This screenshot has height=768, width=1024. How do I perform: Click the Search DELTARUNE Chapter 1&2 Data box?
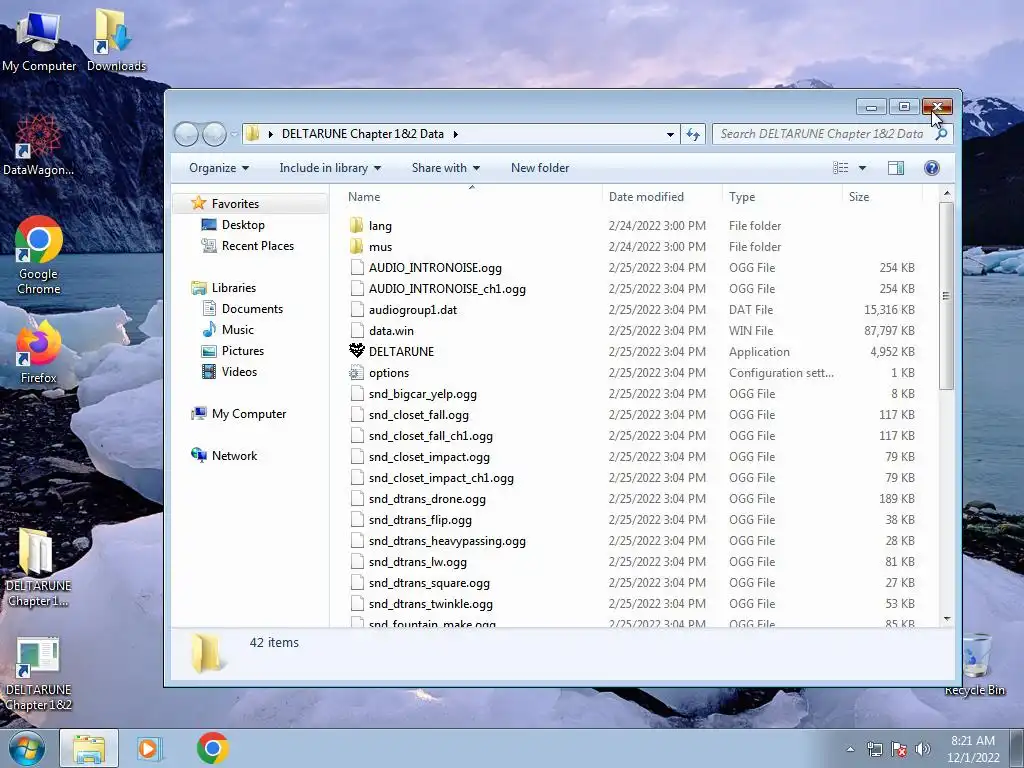pyautogui.click(x=823, y=134)
